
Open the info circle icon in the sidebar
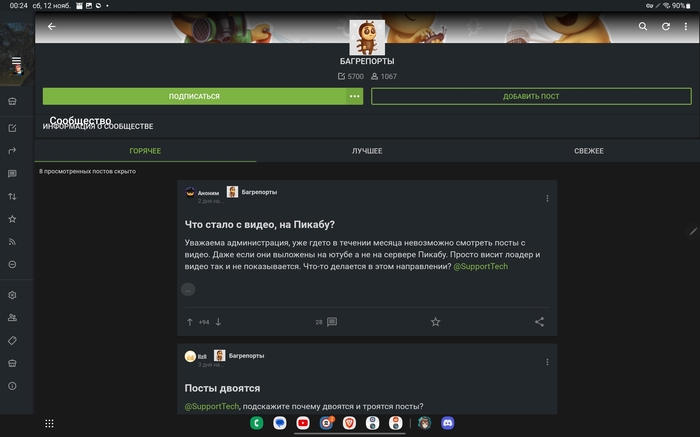pyautogui.click(x=12, y=386)
